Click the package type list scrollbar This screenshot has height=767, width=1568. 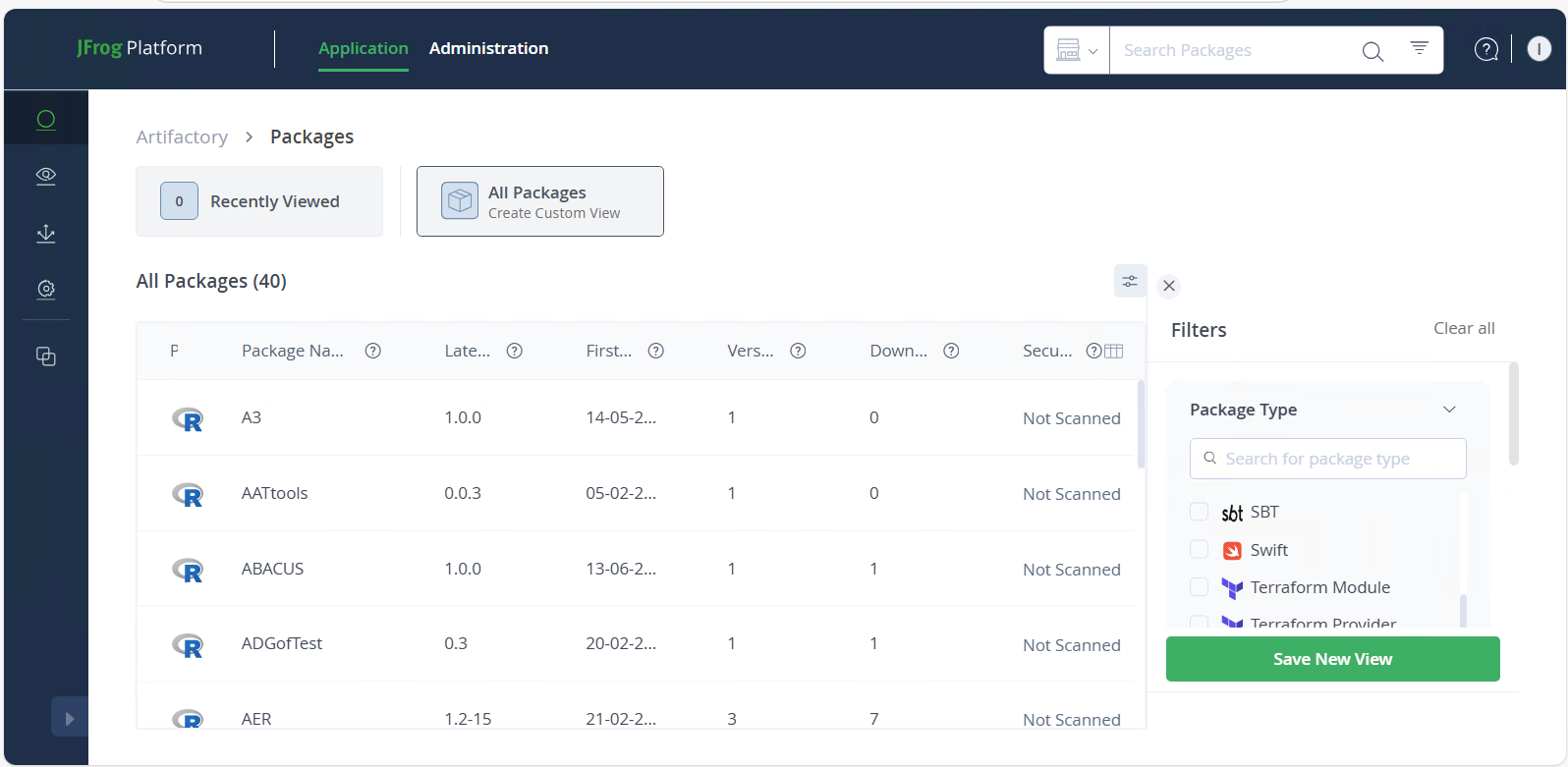[1463, 610]
